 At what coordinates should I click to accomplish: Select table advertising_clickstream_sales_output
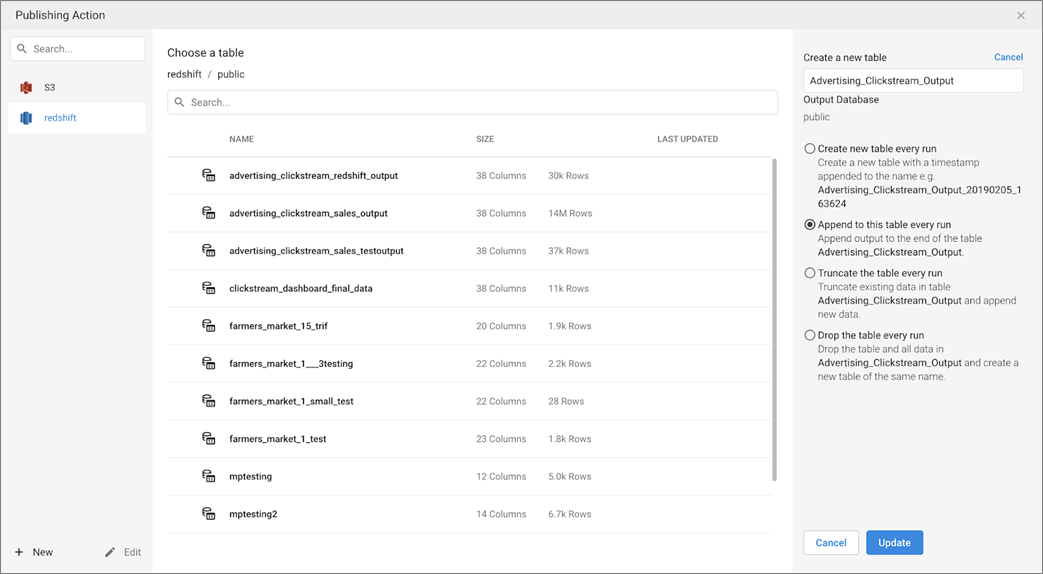point(308,213)
